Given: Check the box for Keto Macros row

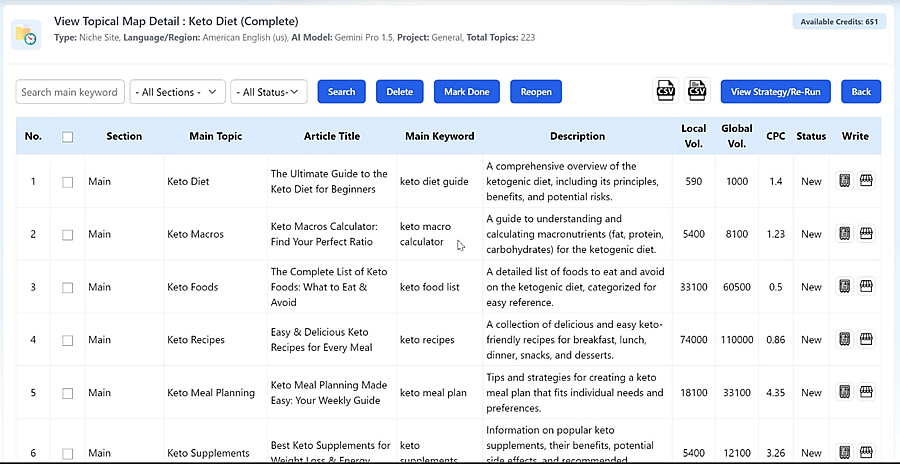Looking at the screenshot, I should pos(68,235).
